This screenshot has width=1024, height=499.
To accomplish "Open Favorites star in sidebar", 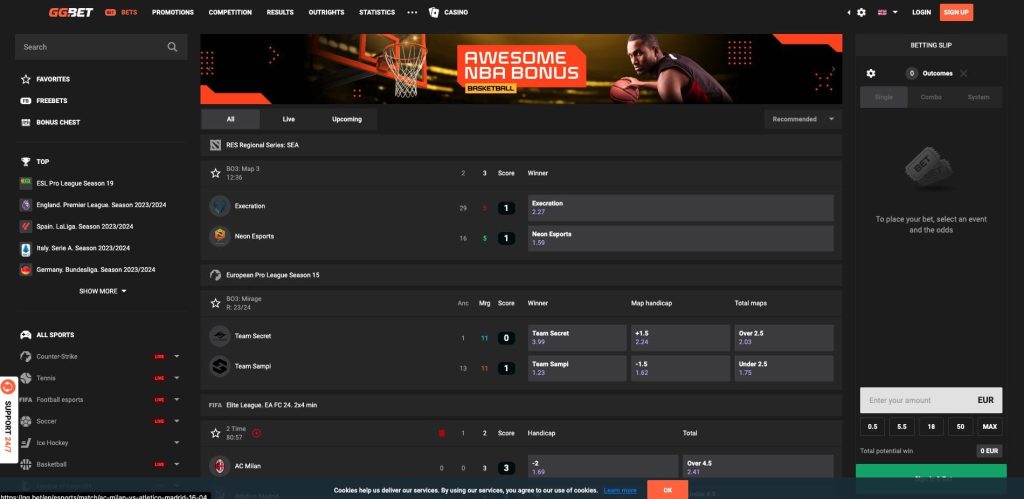I will click(x=26, y=79).
